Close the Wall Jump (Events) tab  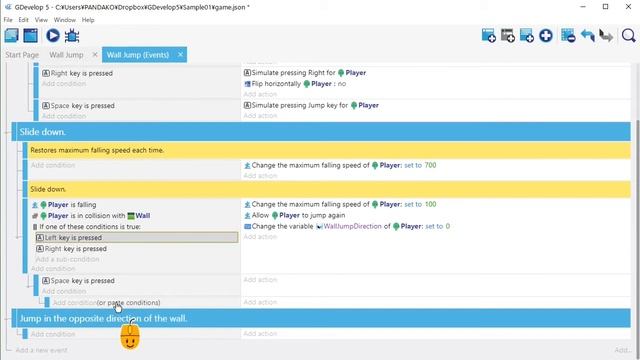(180, 54)
